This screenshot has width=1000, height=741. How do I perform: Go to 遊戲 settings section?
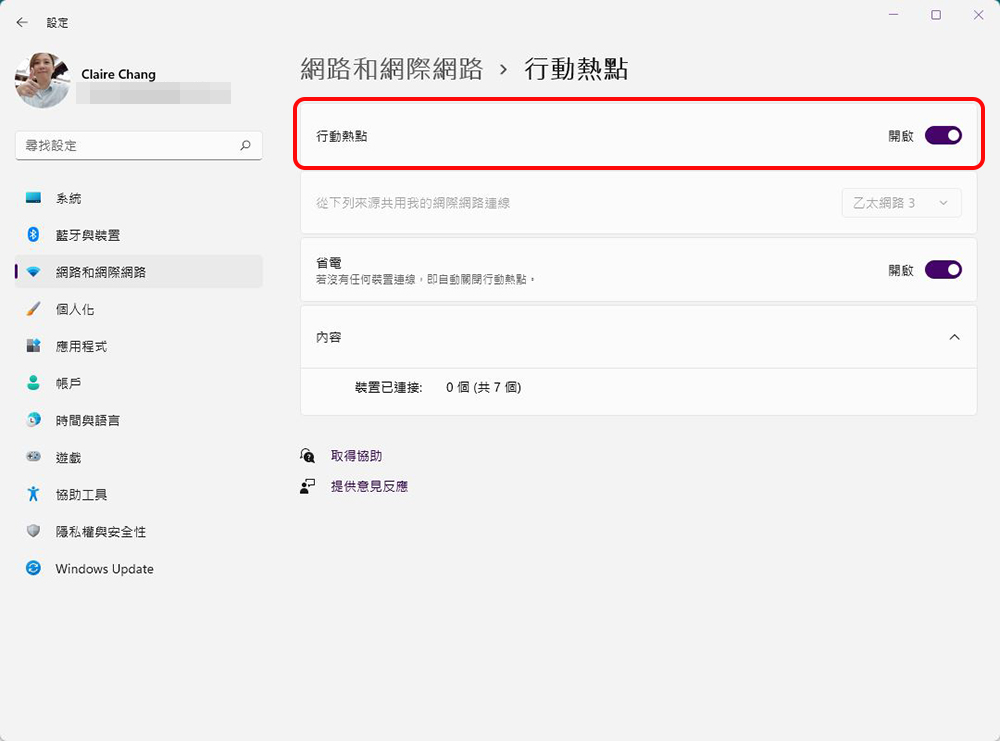[68, 458]
